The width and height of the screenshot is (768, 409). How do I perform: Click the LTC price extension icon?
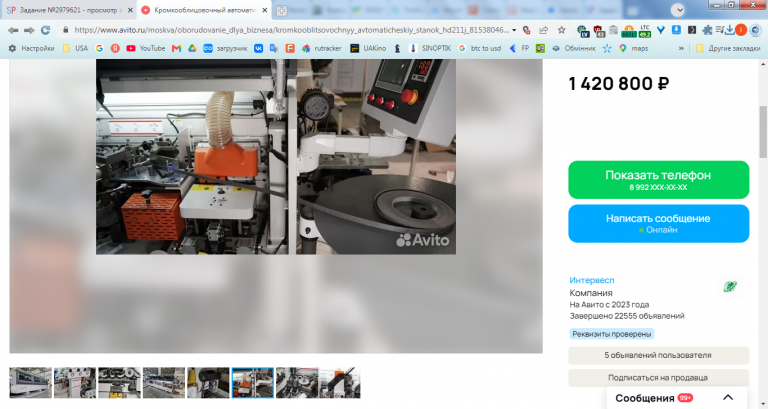tap(645, 31)
